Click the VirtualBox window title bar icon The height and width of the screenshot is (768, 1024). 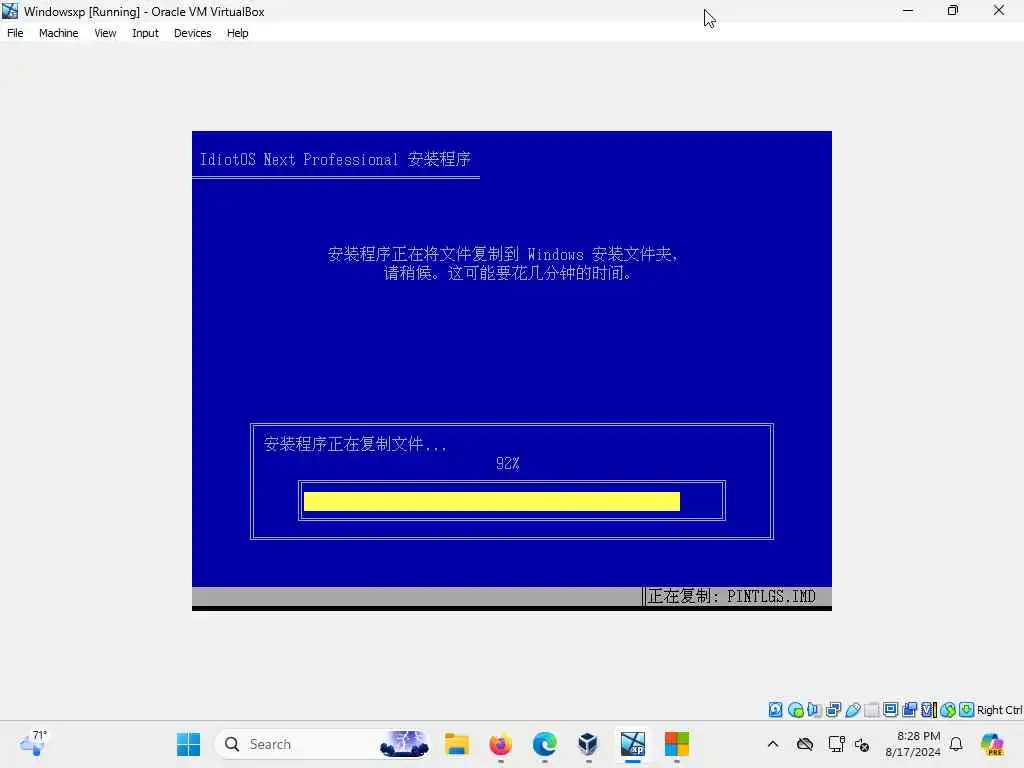[x=10, y=11]
